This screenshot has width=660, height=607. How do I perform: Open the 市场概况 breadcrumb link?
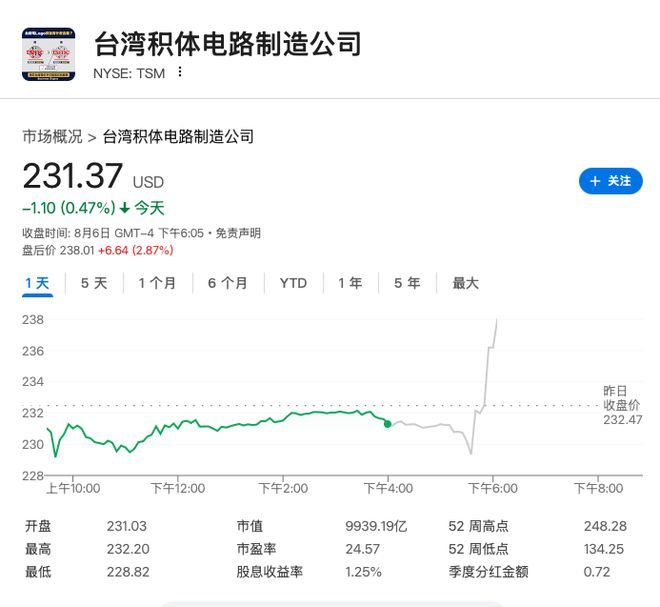[x=52, y=136]
